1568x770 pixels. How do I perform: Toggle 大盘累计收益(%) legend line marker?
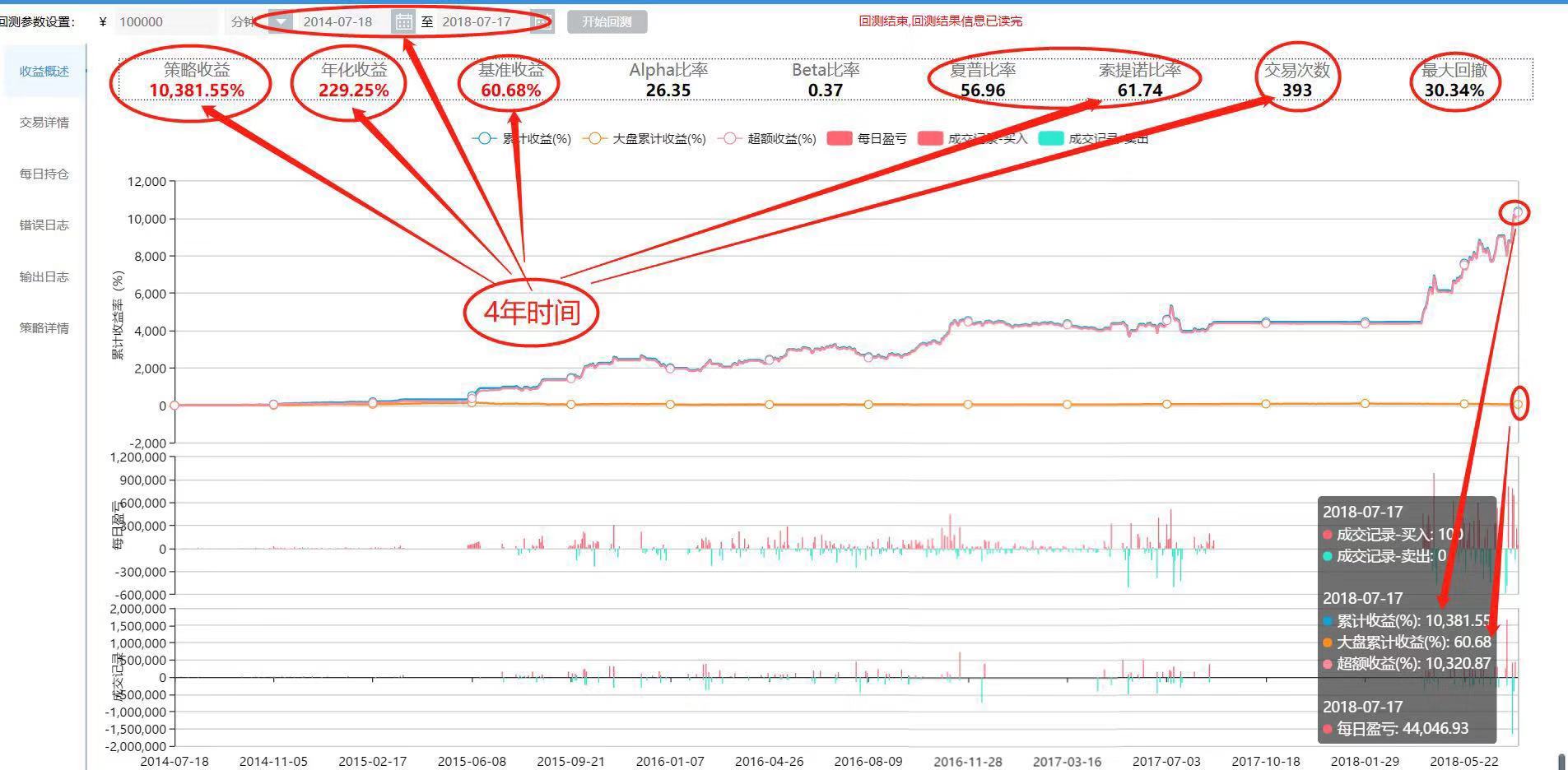[594, 139]
